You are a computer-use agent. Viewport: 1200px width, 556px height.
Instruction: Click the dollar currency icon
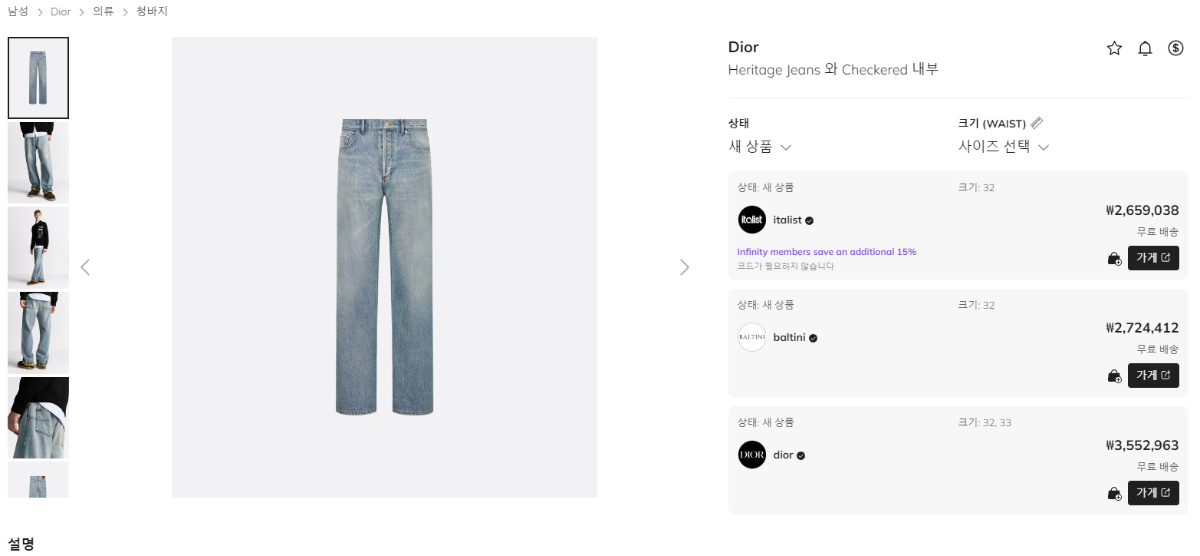coord(1176,48)
